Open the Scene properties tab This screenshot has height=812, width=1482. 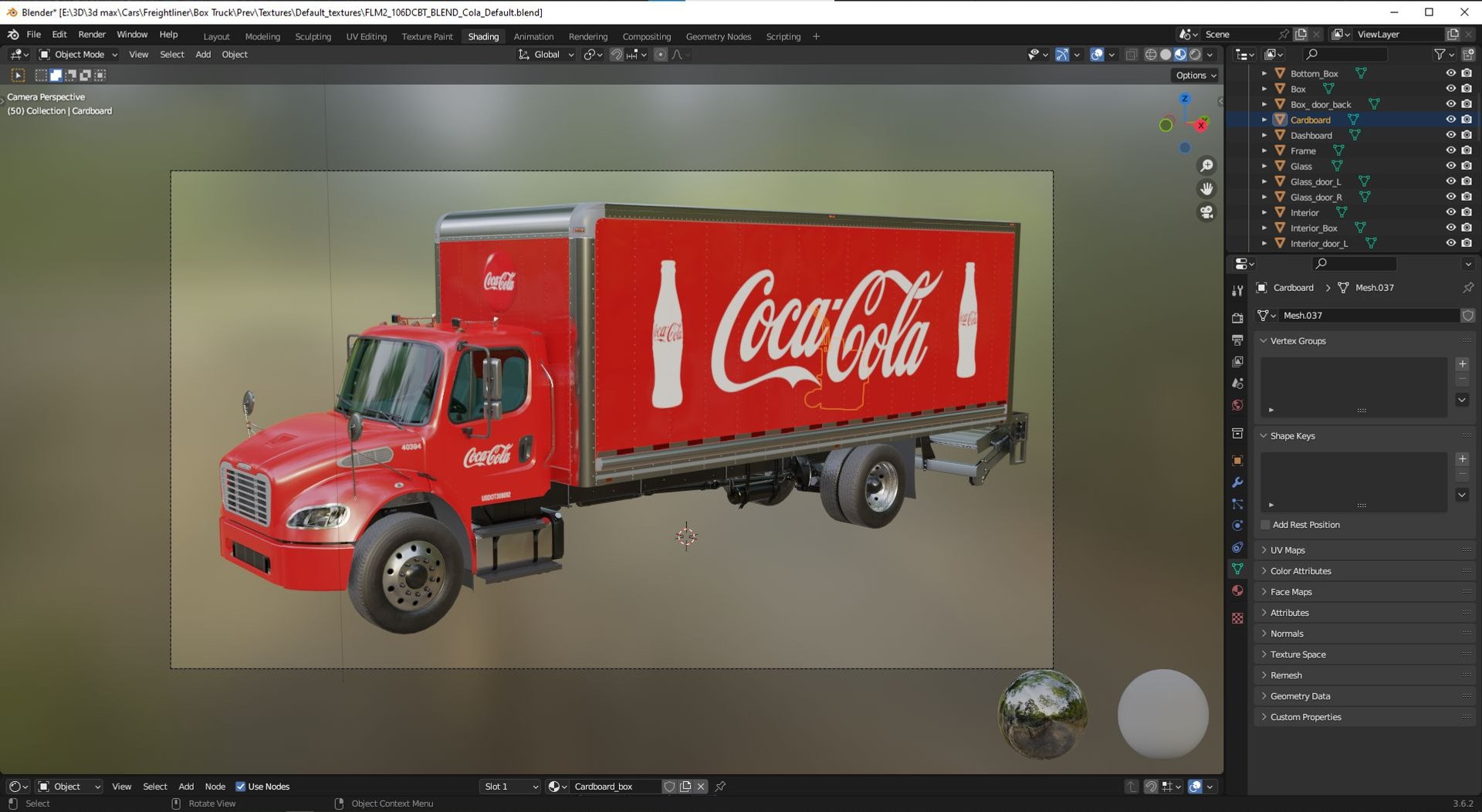(x=1237, y=383)
